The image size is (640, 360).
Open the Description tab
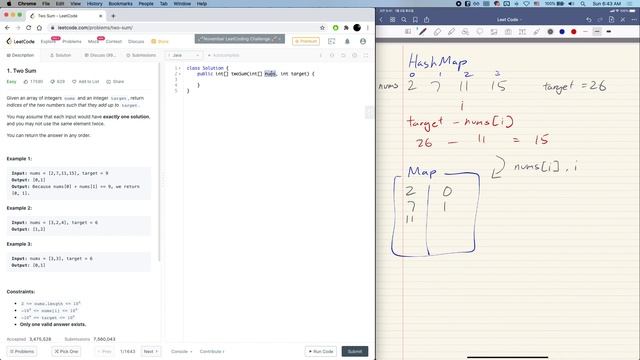point(20,55)
